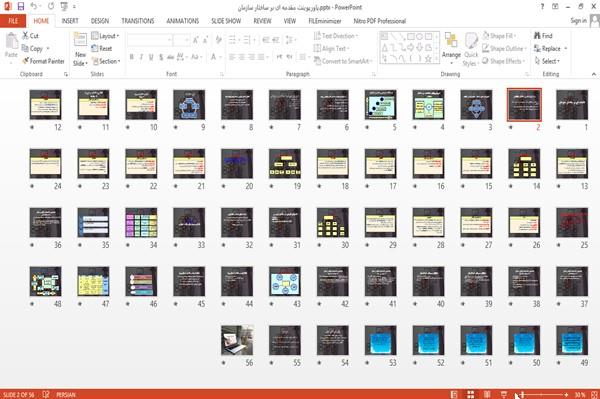Click the Shape Outline button
This screenshot has width=600, height=399.
click(504, 49)
